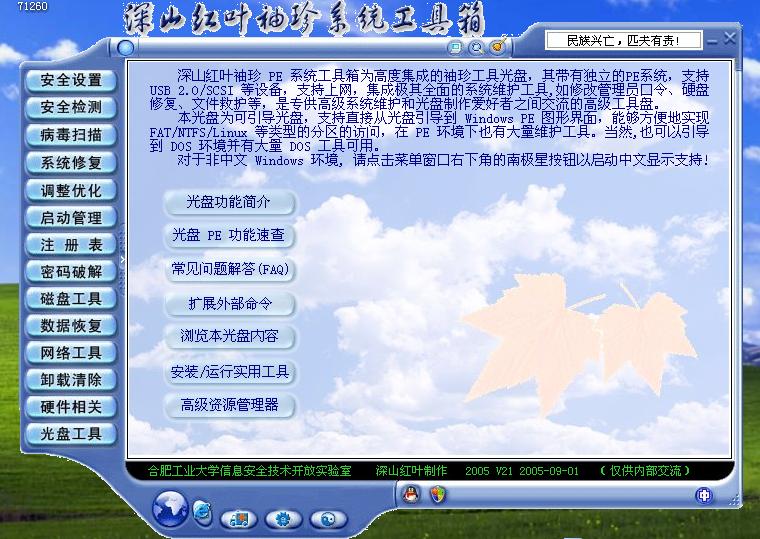The image size is (760, 539).
Task: Click the 光盘功能简介 button
Action: (229, 202)
